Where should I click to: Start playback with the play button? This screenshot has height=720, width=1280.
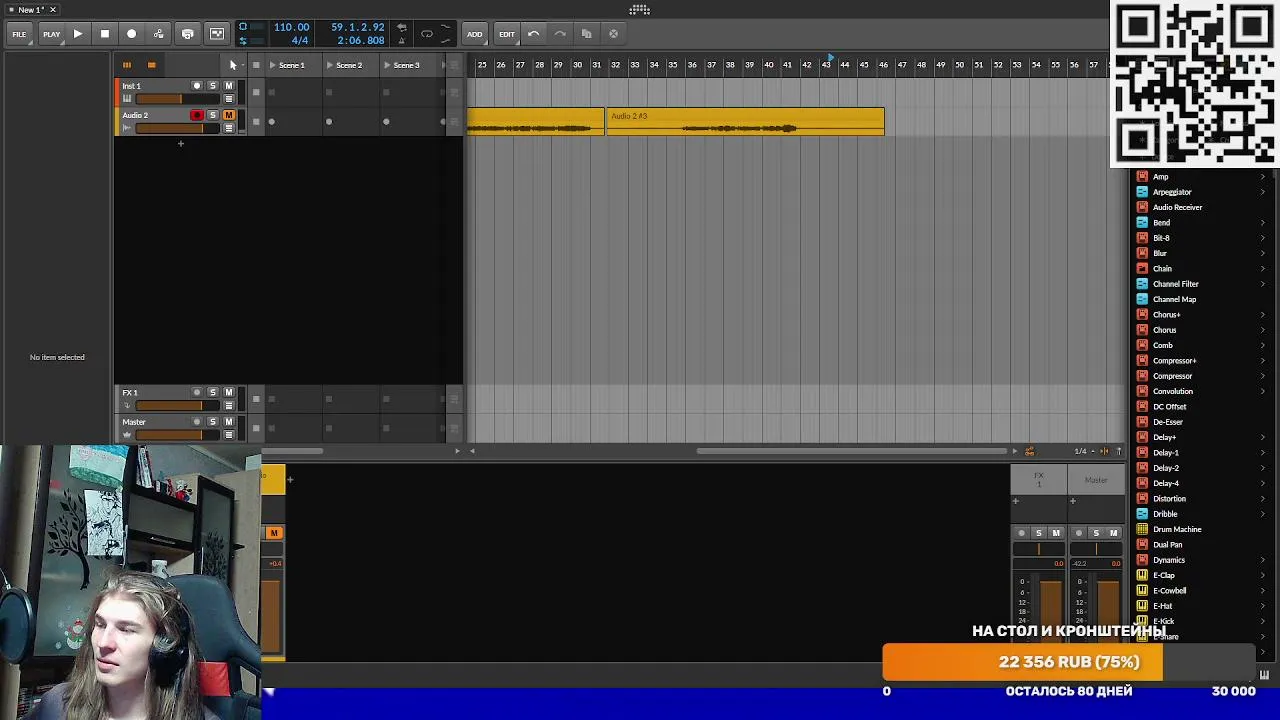[x=77, y=34]
